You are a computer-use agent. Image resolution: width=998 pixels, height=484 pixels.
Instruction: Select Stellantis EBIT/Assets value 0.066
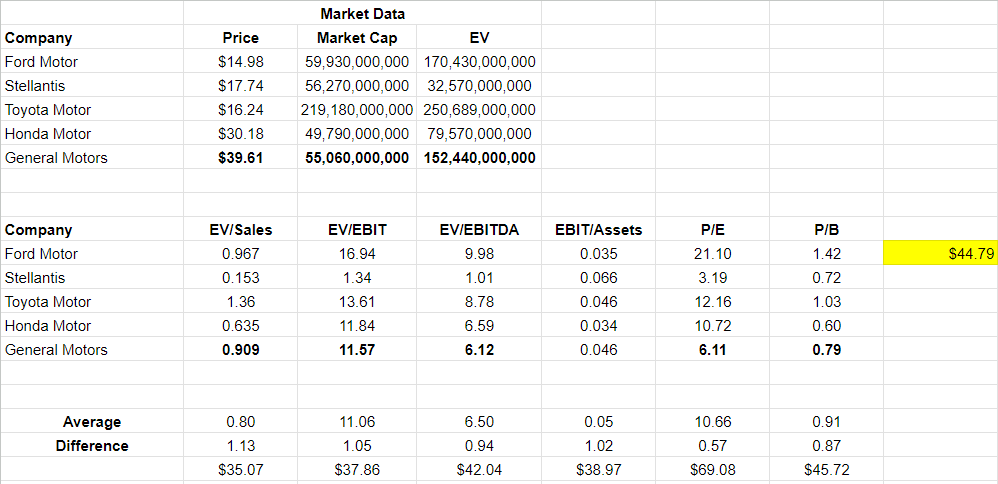[x=598, y=278]
